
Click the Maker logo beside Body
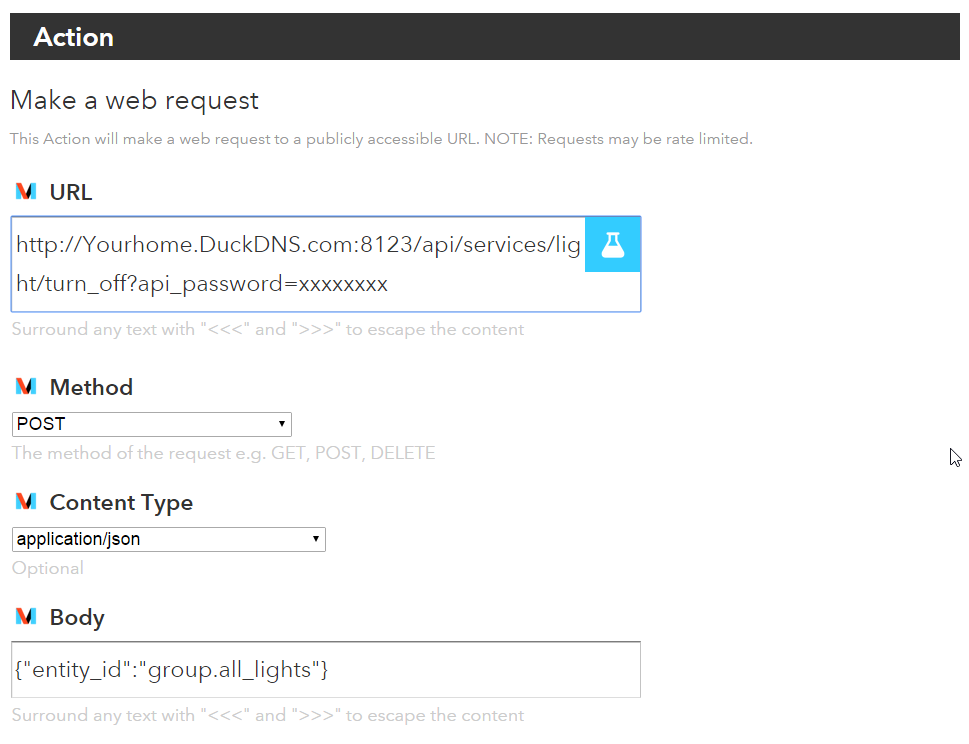26,616
